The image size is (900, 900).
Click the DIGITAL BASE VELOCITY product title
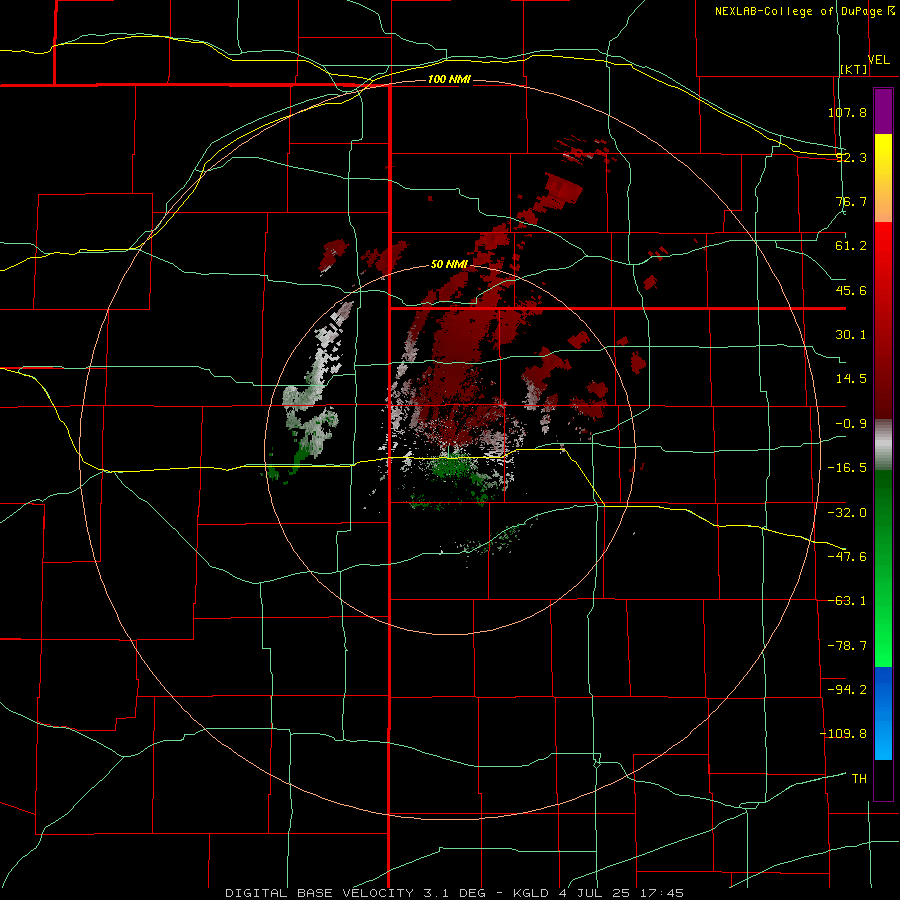319,893
